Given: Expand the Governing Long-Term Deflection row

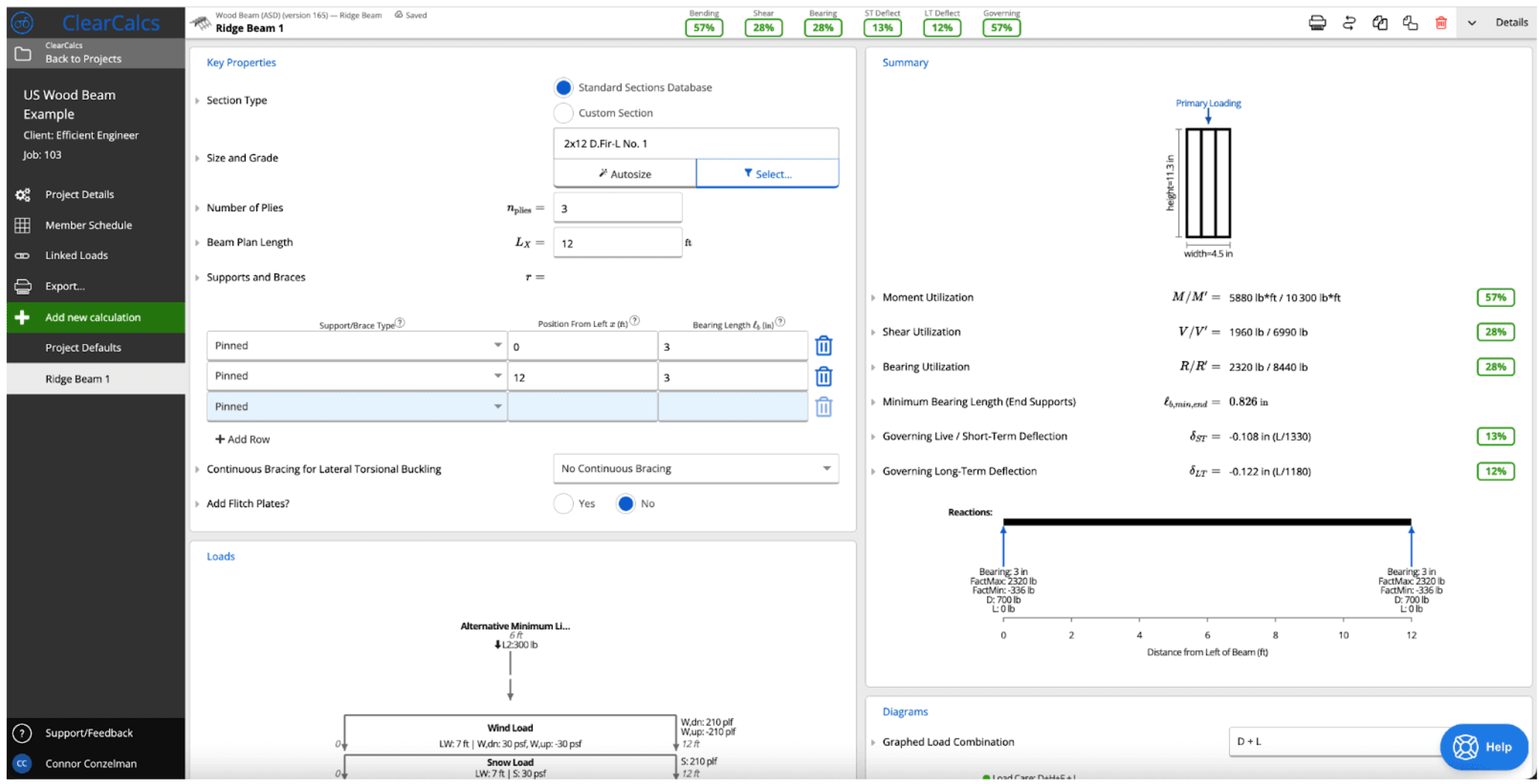Looking at the screenshot, I should point(873,472).
